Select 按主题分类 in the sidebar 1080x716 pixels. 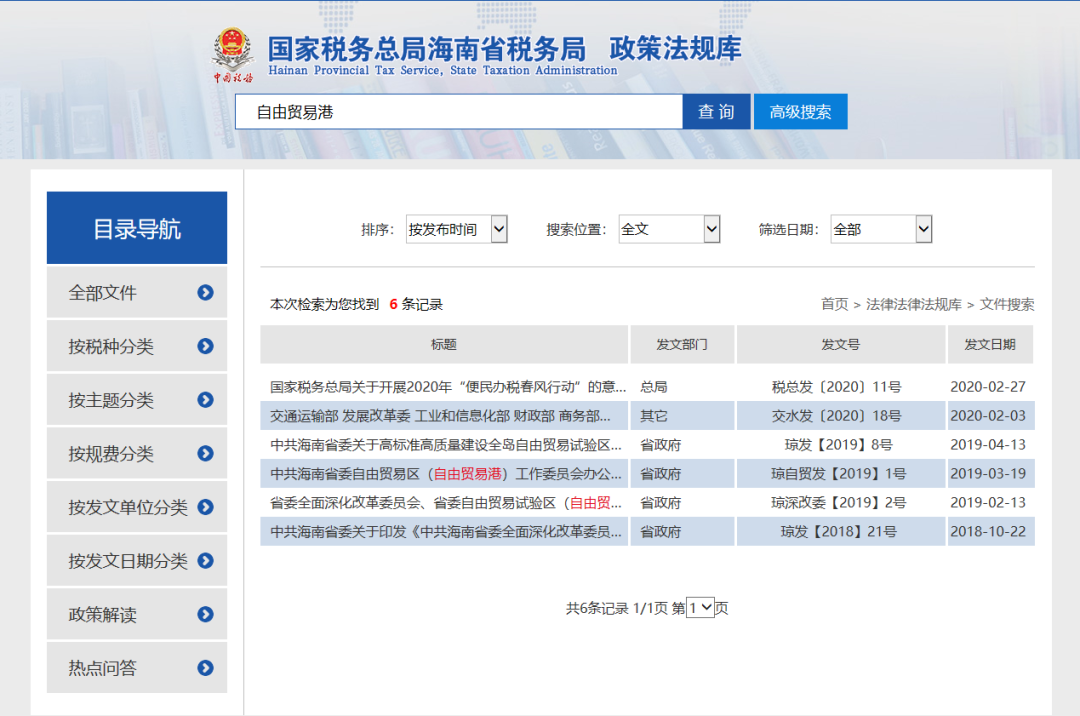[x=137, y=400]
